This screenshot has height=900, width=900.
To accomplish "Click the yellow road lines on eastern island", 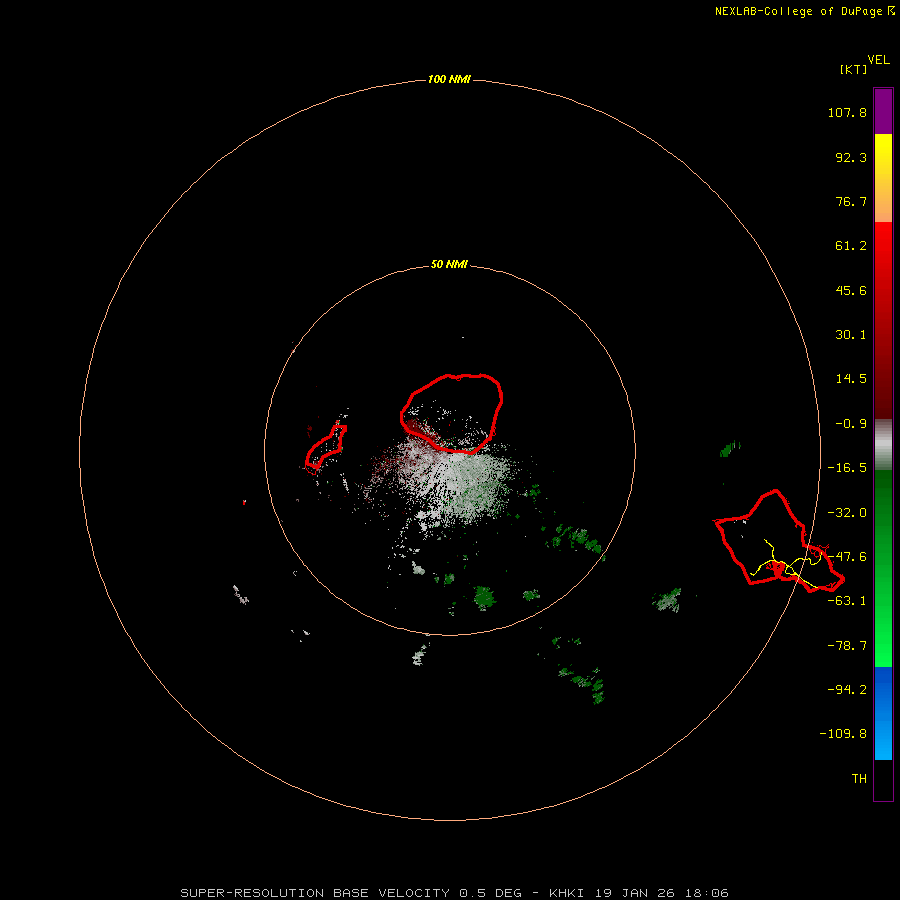I will coord(786,565).
